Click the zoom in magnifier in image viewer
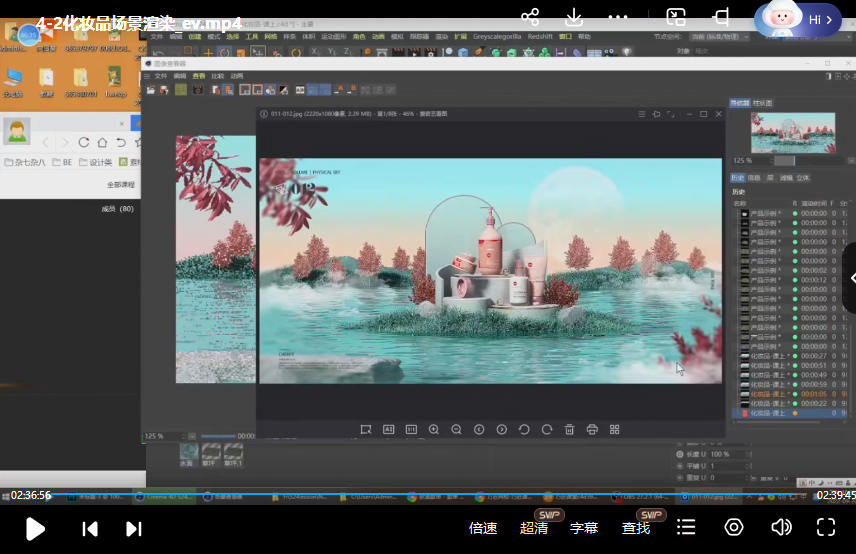856x554 pixels. coord(434,429)
